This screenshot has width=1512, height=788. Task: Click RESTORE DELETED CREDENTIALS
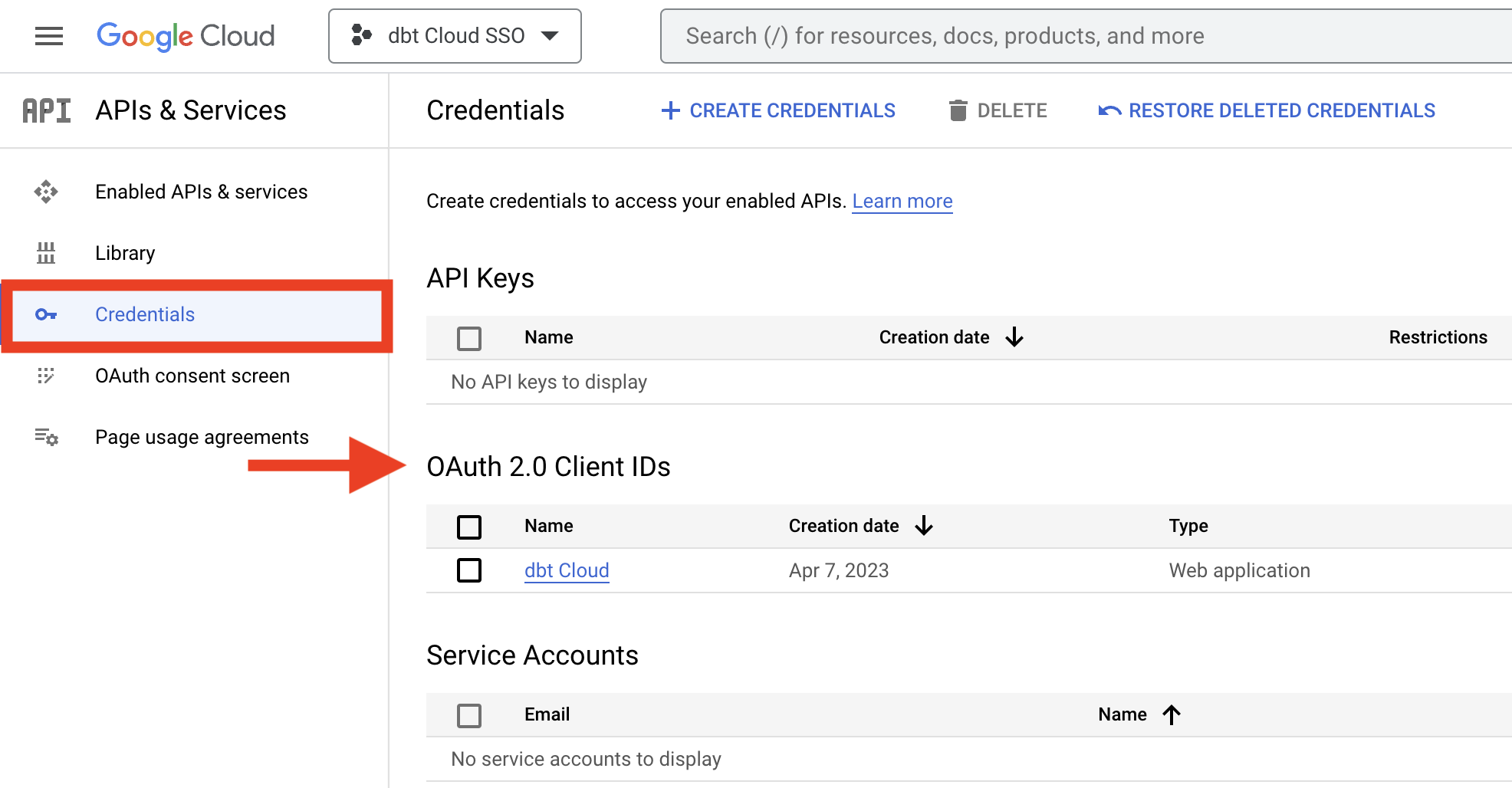[x=1267, y=110]
